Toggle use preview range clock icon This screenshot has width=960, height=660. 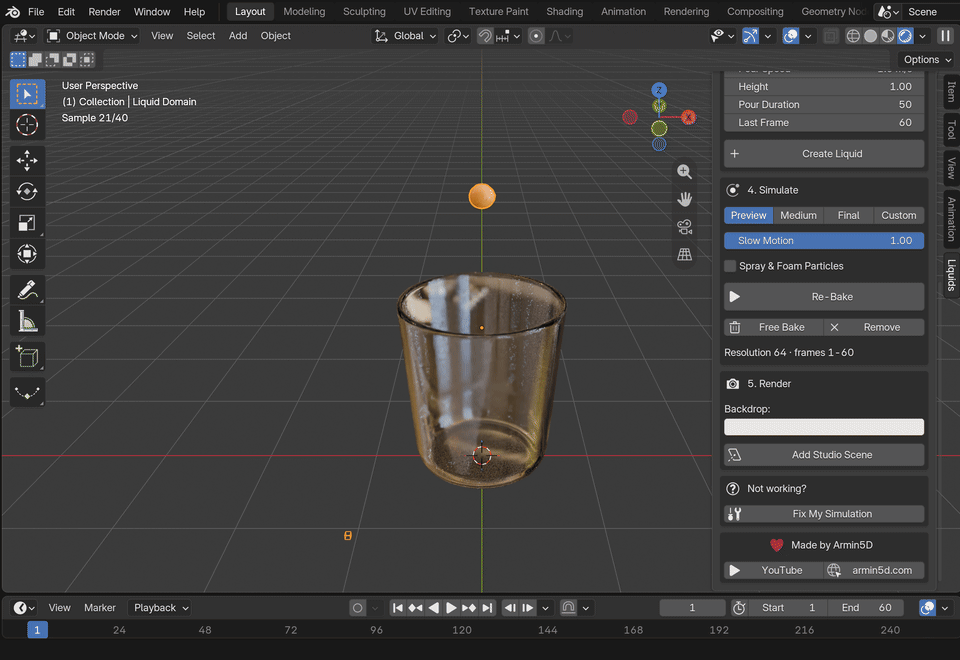coord(739,608)
